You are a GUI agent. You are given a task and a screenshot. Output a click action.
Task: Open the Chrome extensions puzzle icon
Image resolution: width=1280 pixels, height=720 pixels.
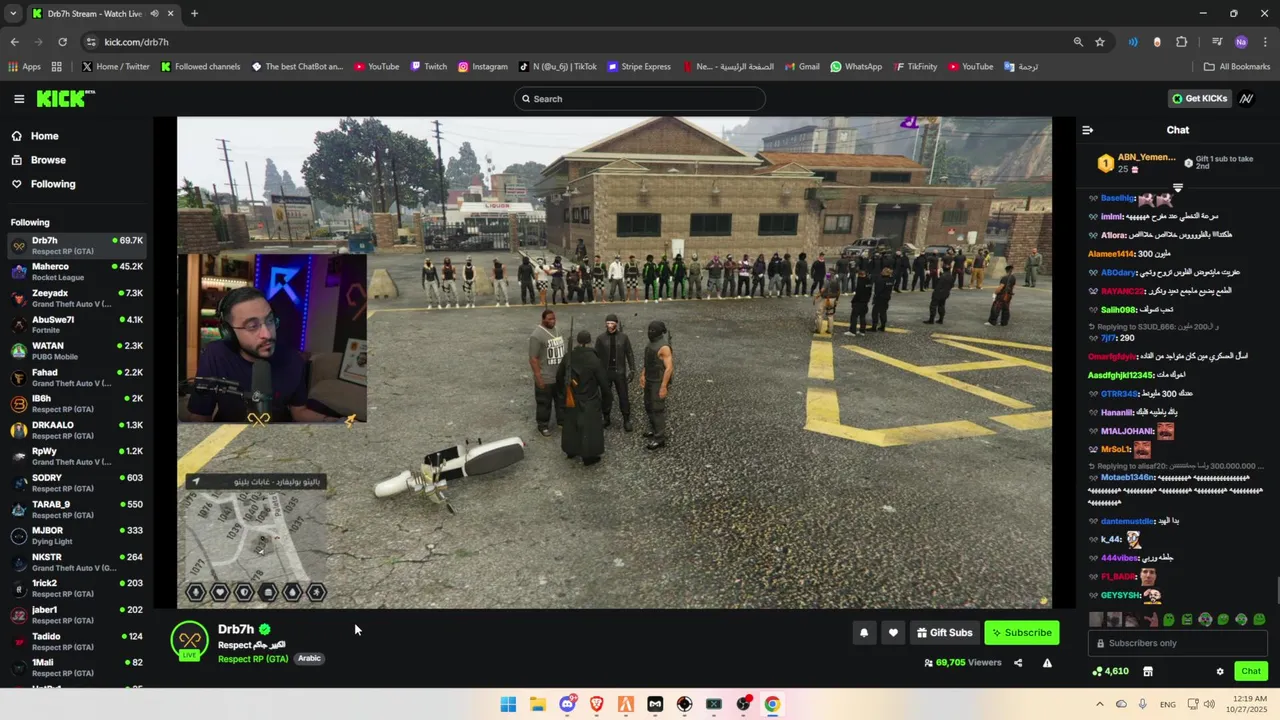point(1182,42)
